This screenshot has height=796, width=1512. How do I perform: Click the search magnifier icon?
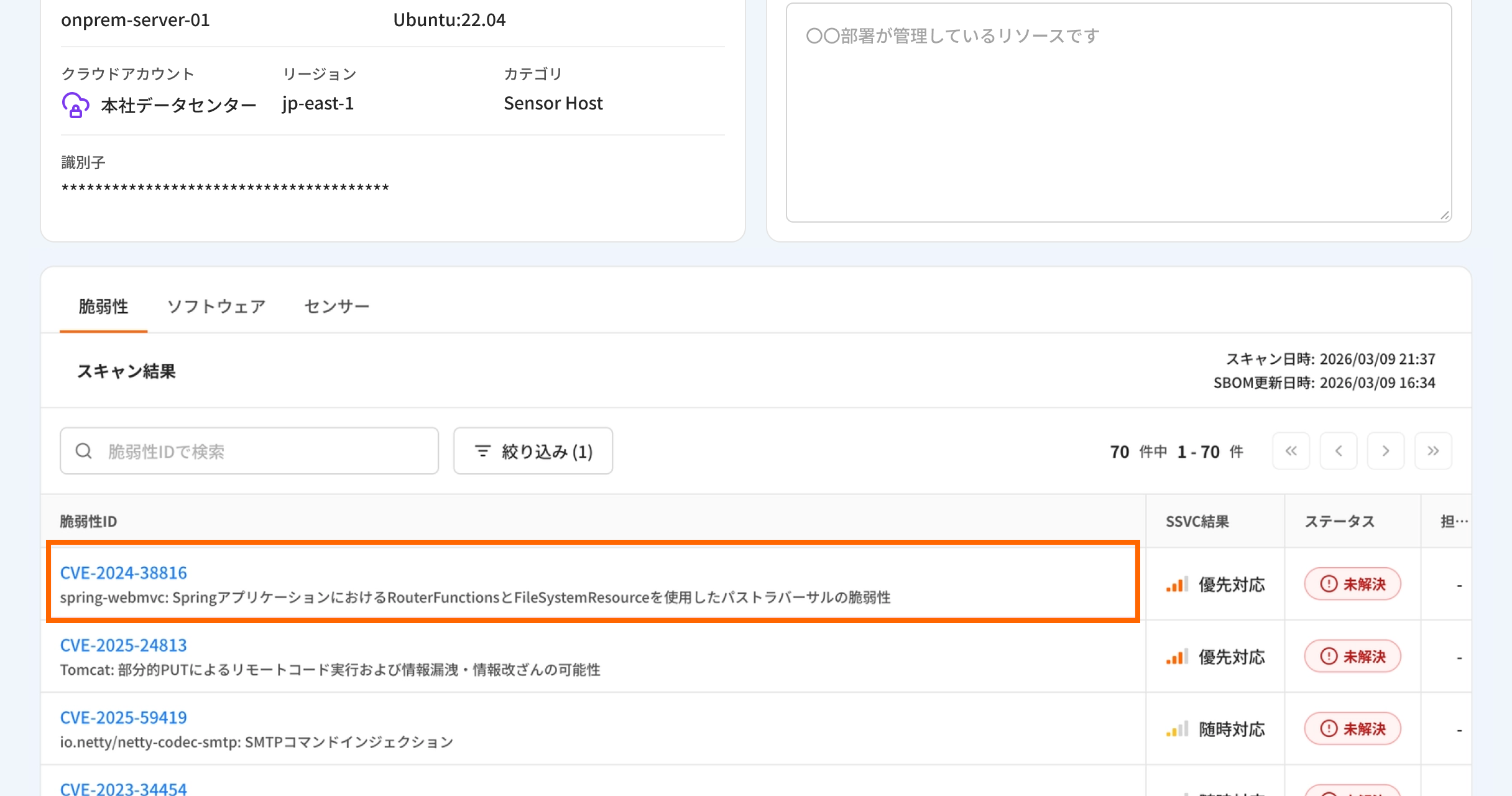[84, 451]
